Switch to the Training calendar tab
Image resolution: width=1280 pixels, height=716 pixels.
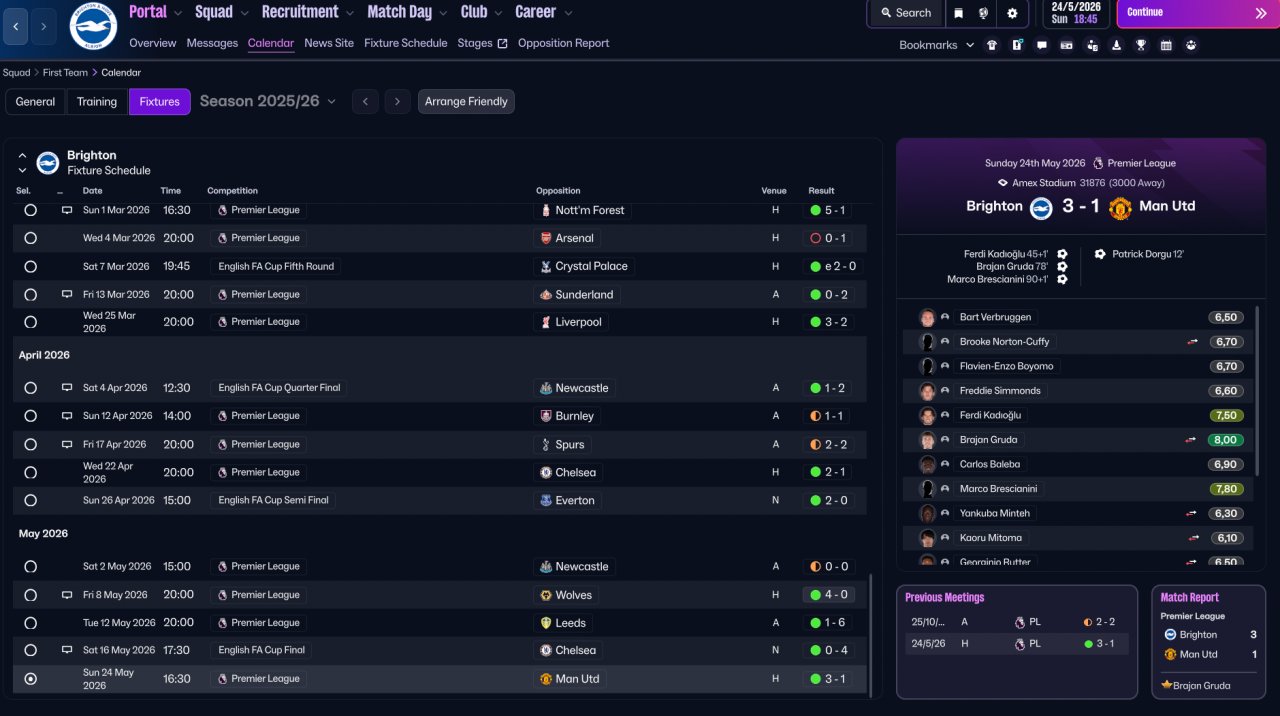coord(97,101)
